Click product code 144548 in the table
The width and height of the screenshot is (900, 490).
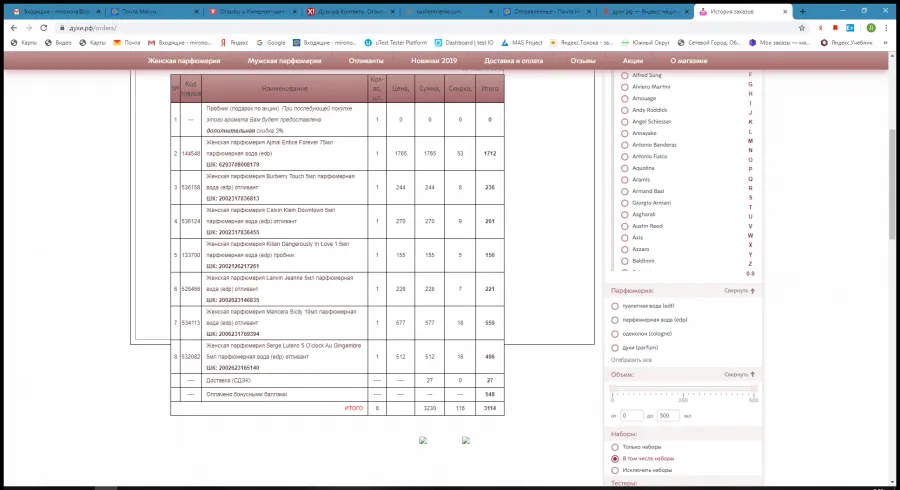click(191, 154)
